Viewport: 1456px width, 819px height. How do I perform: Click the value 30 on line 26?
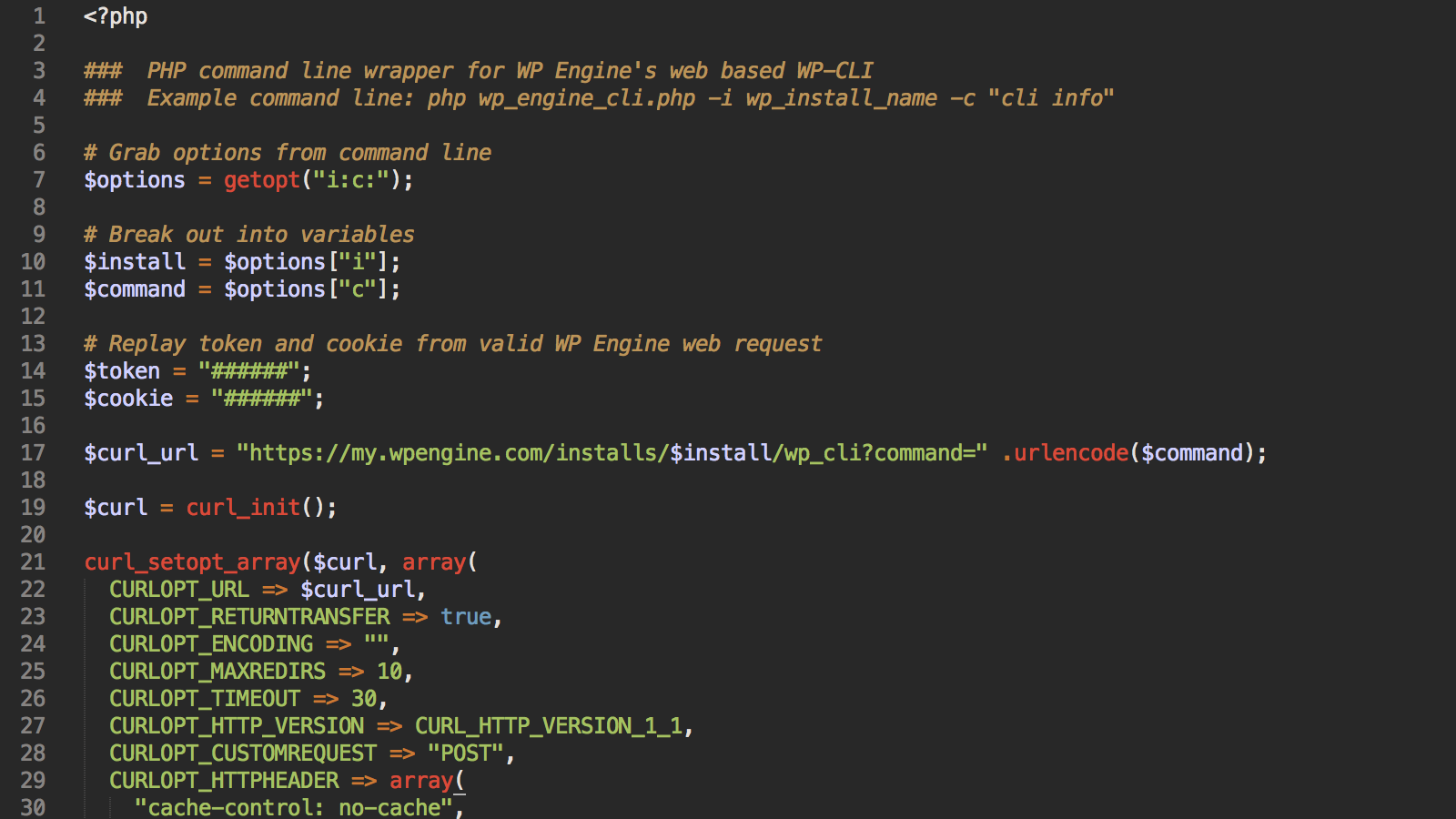(x=364, y=699)
